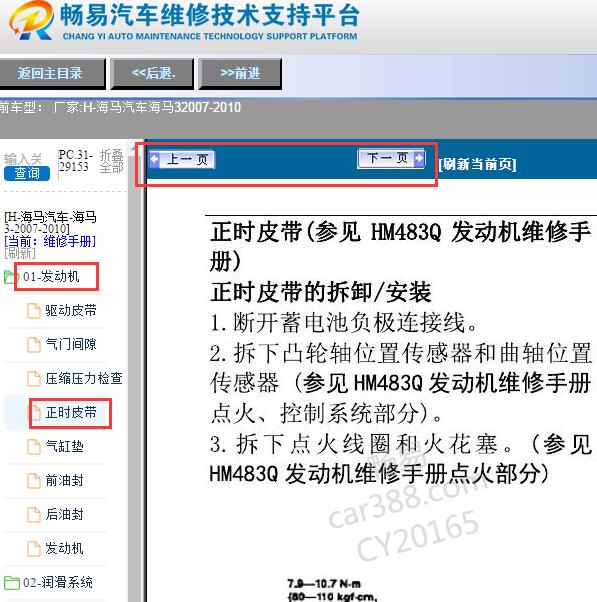Viewport: 597px width, 602px height.
Task: Click the 折叠全部 collapse-all link
Action: point(111,161)
